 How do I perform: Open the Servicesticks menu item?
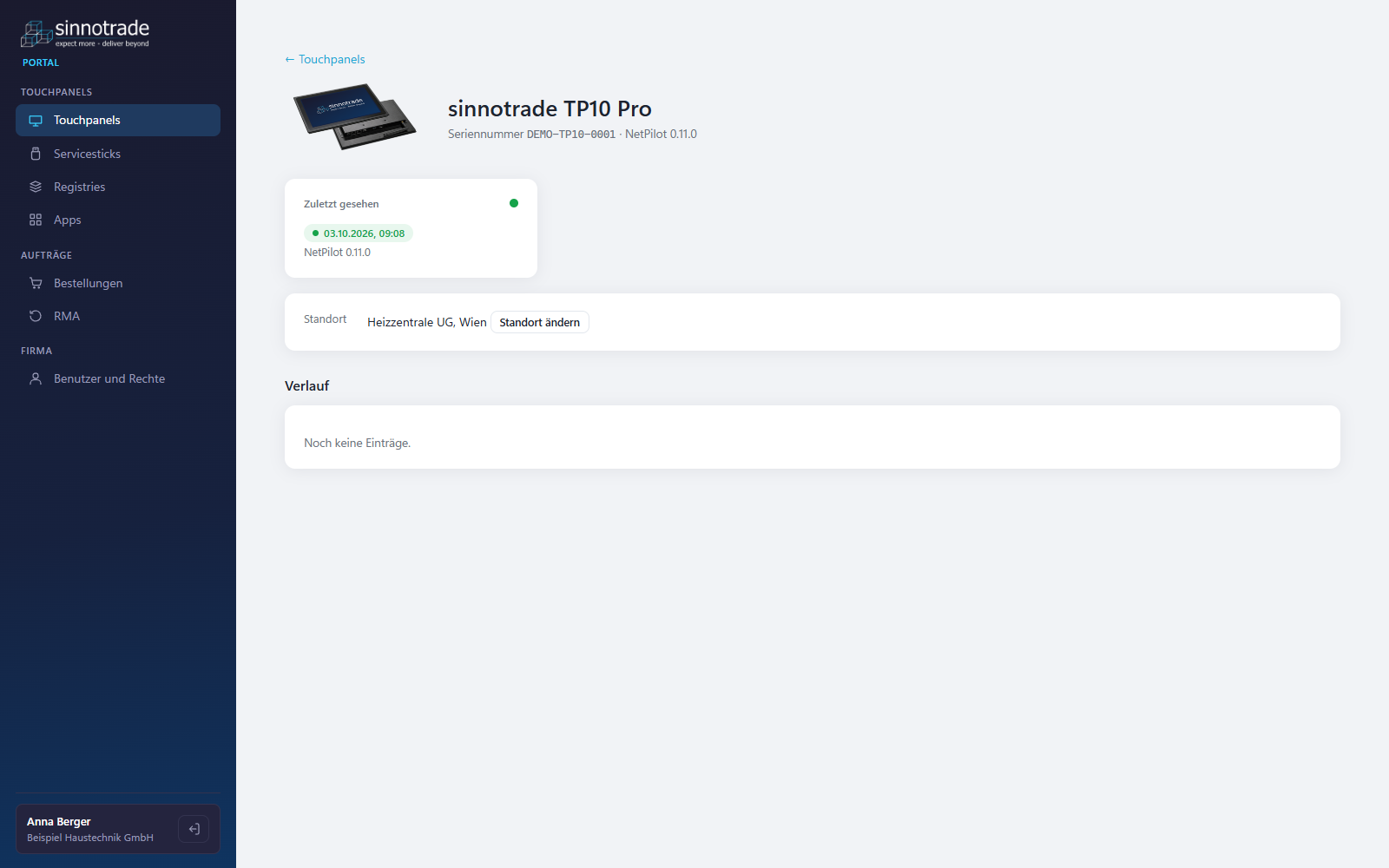pos(118,154)
